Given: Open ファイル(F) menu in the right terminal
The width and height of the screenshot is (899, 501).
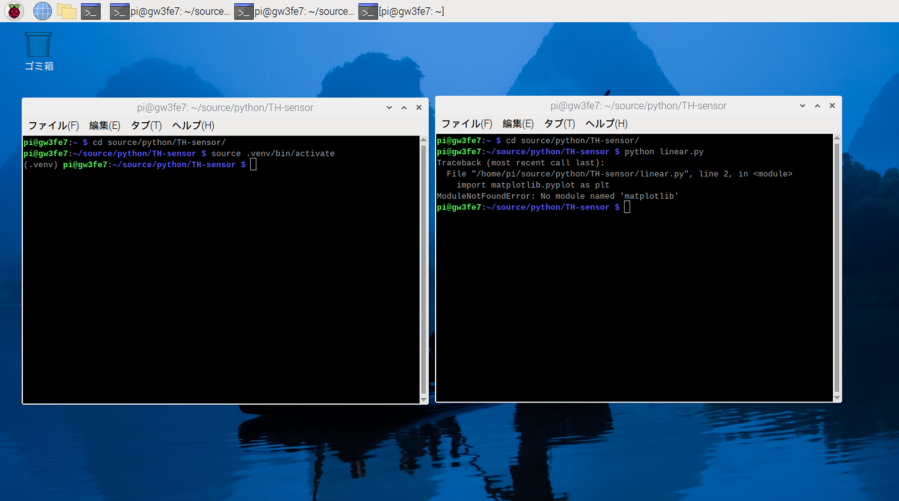Looking at the screenshot, I should 466,124.
